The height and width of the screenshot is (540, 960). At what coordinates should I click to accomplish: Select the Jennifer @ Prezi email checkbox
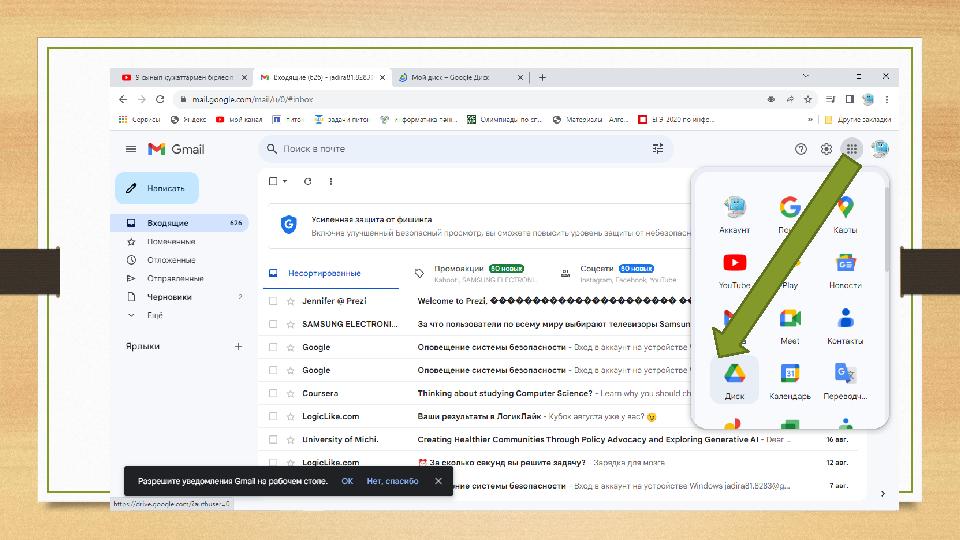(273, 301)
